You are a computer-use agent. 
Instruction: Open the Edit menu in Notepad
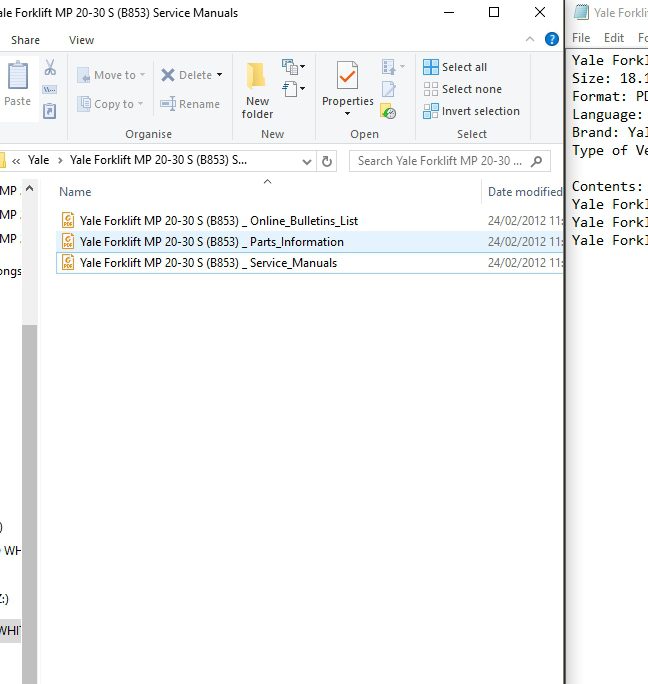click(614, 38)
